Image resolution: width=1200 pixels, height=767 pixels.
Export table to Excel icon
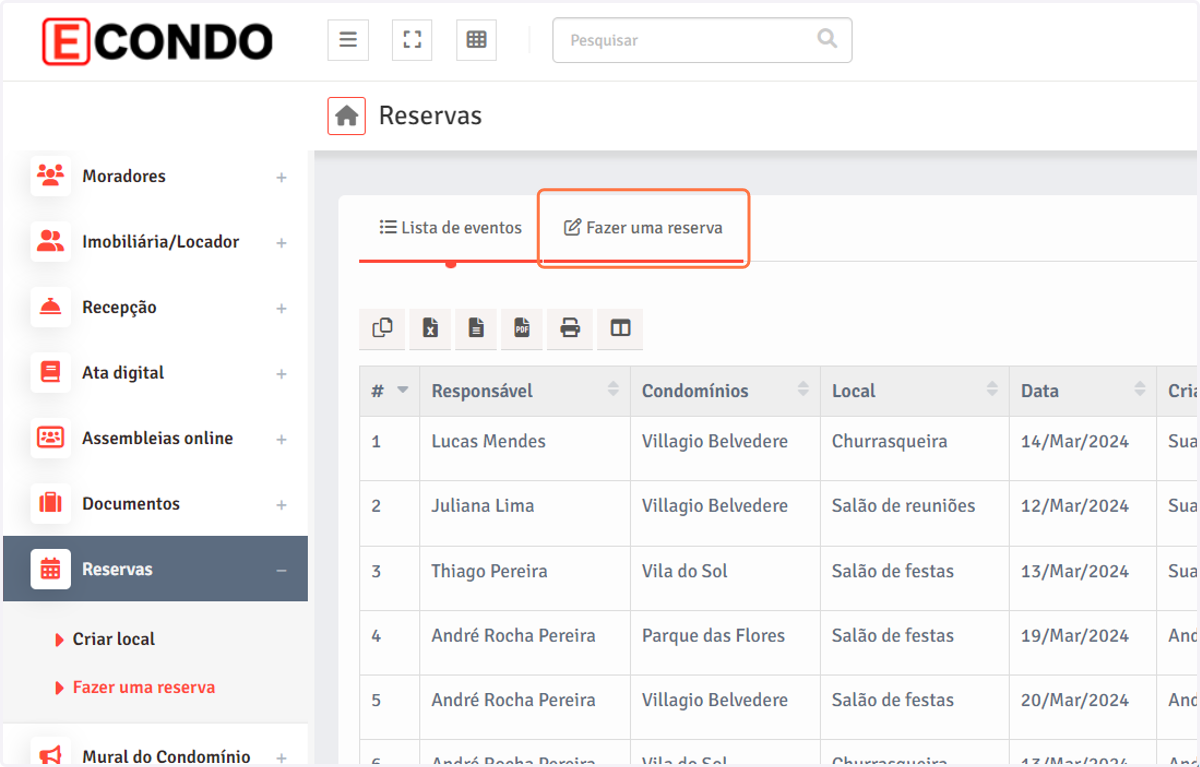point(430,328)
